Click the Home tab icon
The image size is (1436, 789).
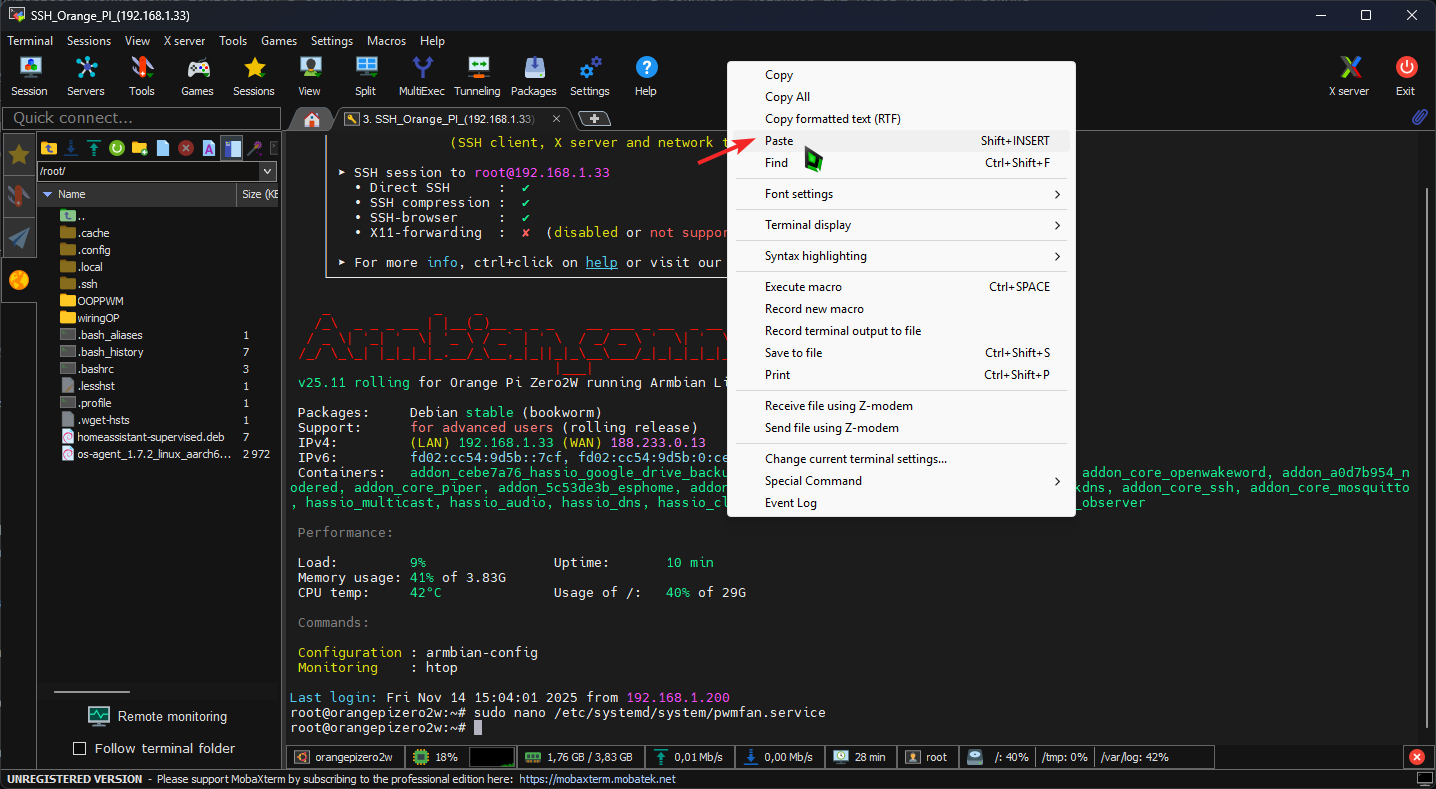[312, 119]
